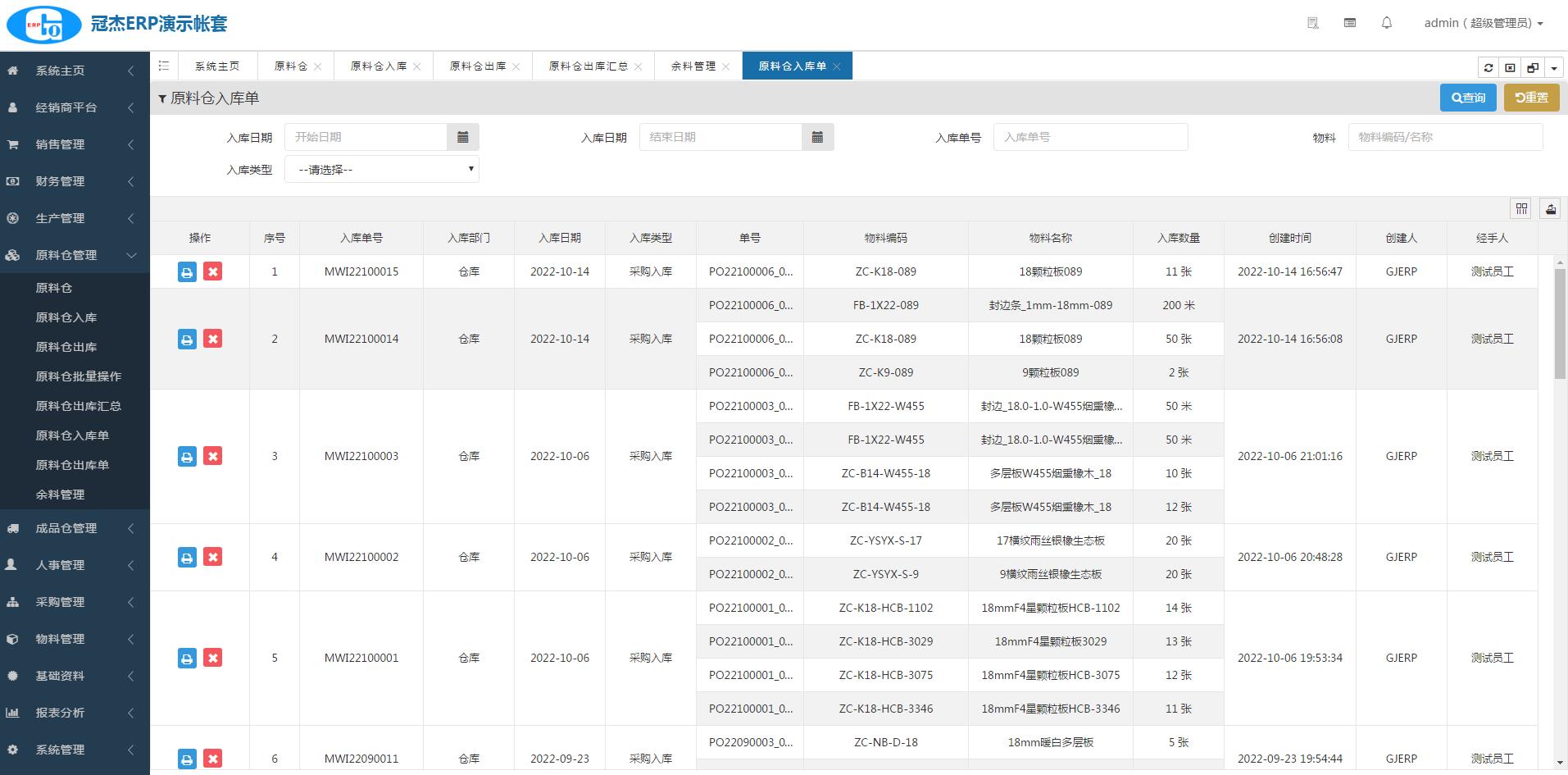Open the 入库类型 dropdown

click(382, 170)
